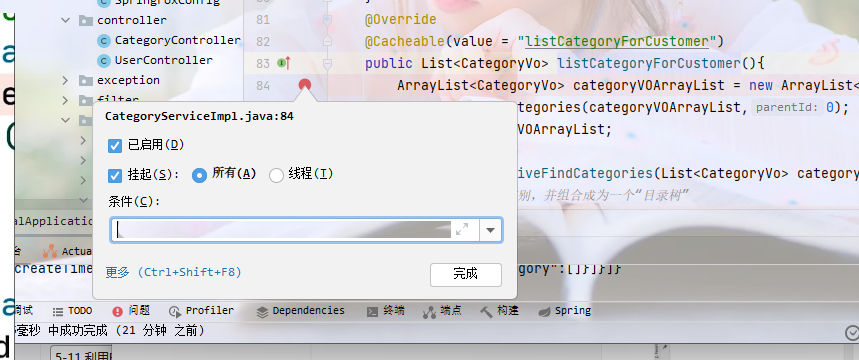
Task: Select the controller folder icon
Action: 85,21
